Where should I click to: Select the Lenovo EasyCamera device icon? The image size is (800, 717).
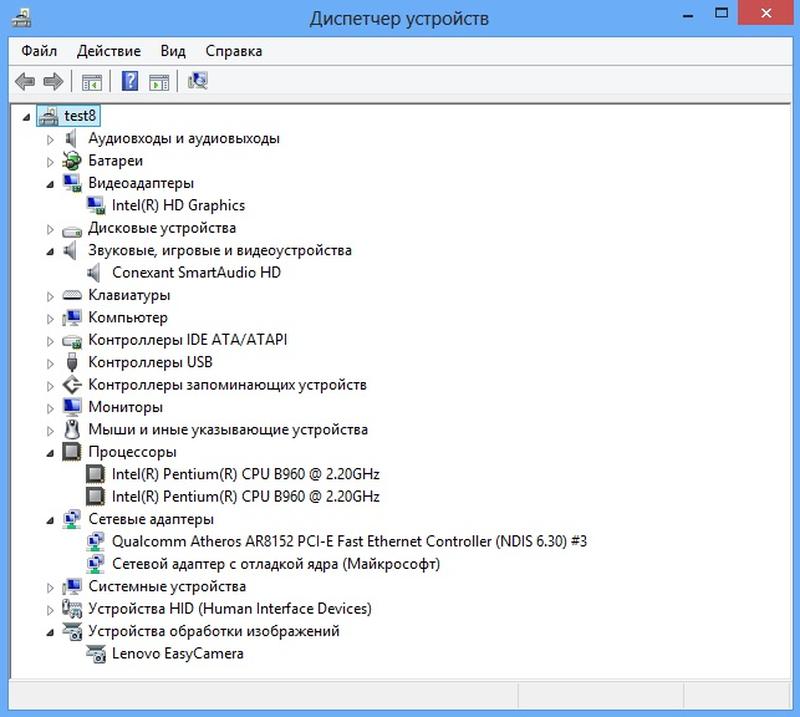tap(95, 653)
